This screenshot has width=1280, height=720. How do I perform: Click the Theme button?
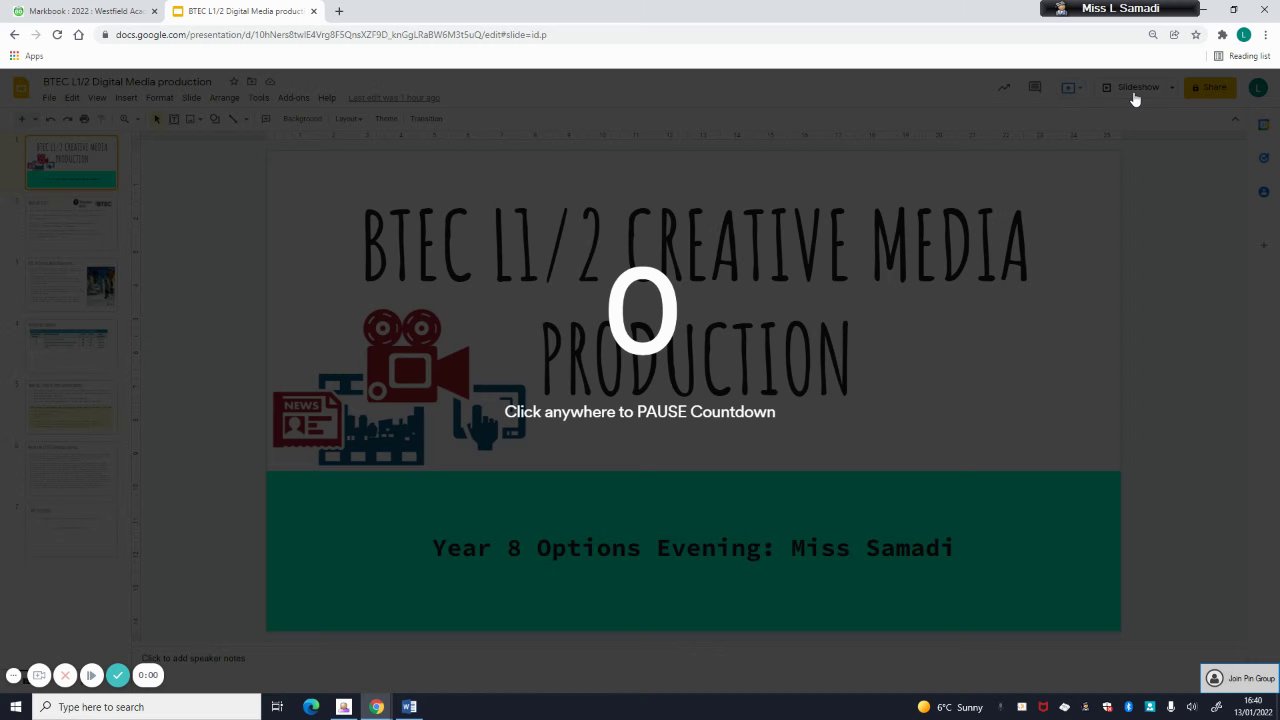386,119
